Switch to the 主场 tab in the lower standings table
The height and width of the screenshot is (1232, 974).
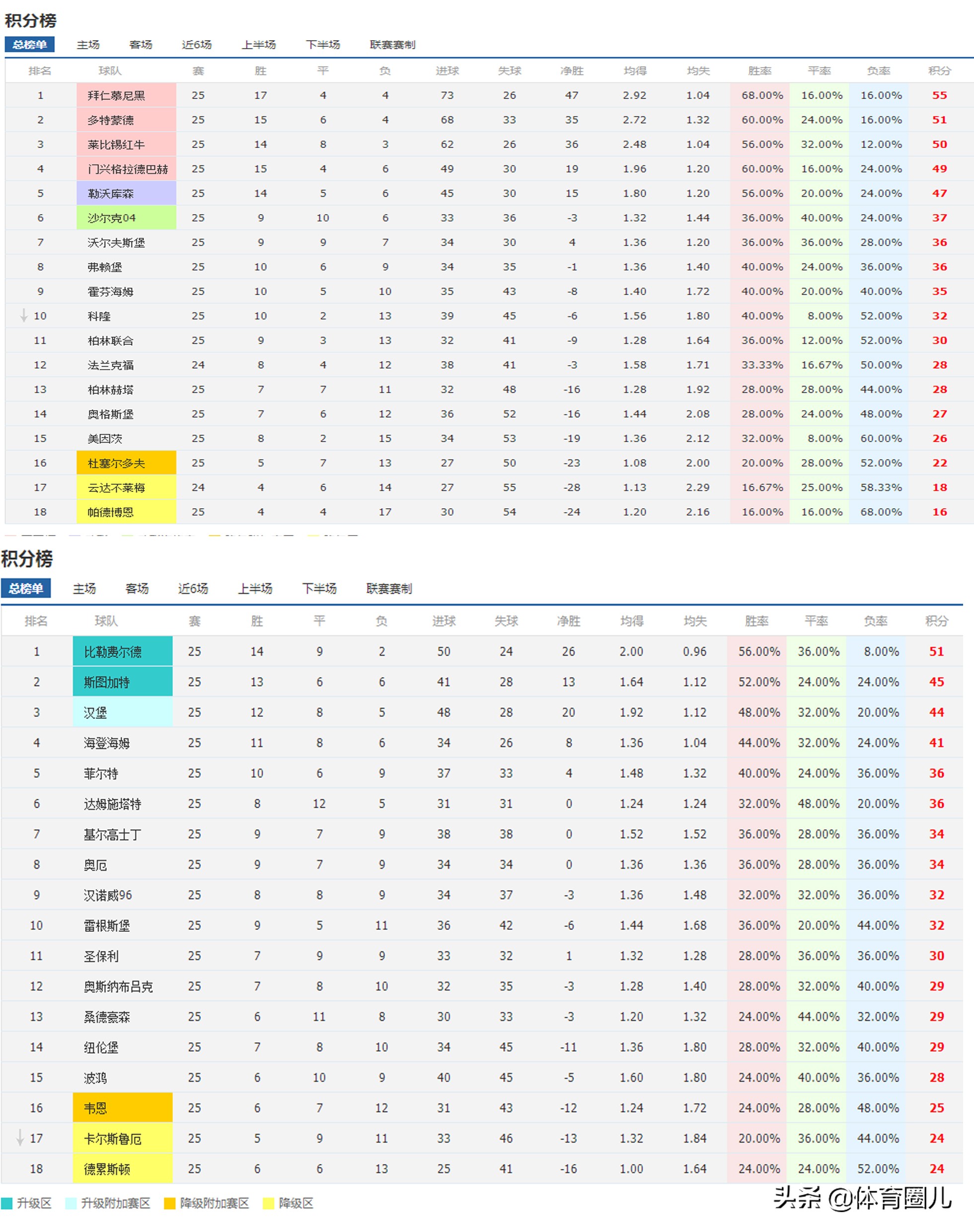(x=84, y=588)
